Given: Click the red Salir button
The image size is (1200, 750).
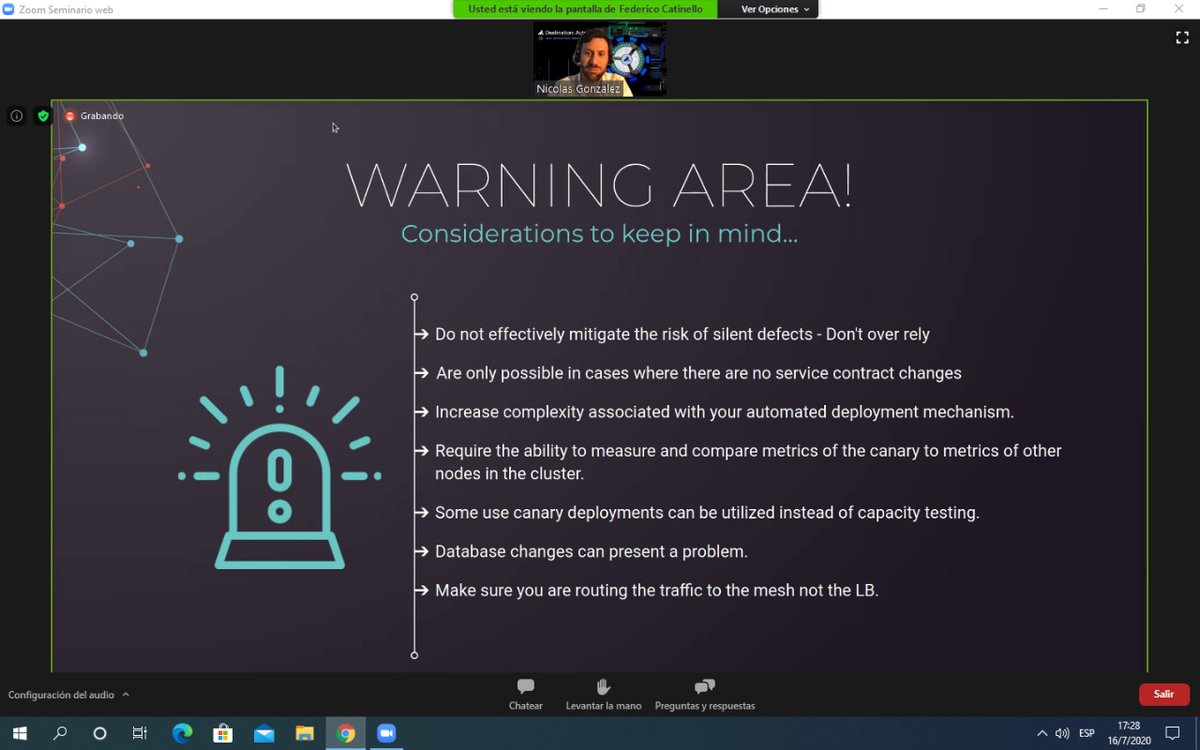Looking at the screenshot, I should pyautogui.click(x=1164, y=694).
